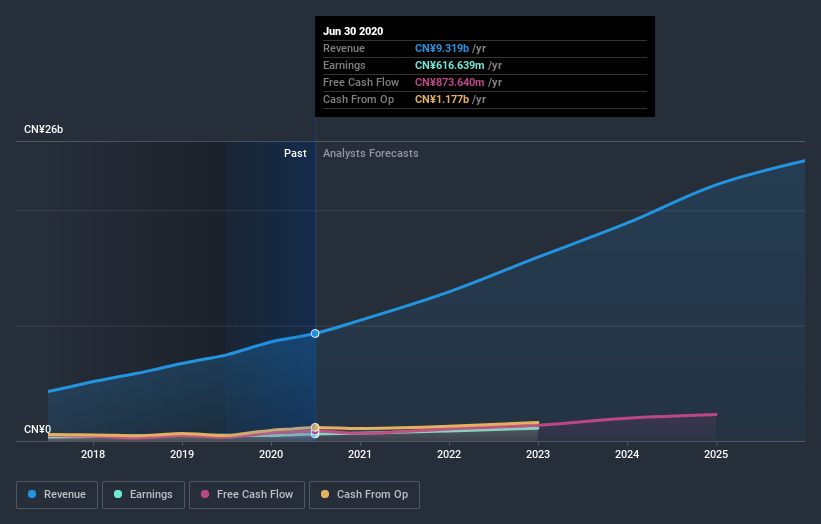821x524 pixels.
Task: Click the Analysts Forecasts label
Action: tap(371, 153)
